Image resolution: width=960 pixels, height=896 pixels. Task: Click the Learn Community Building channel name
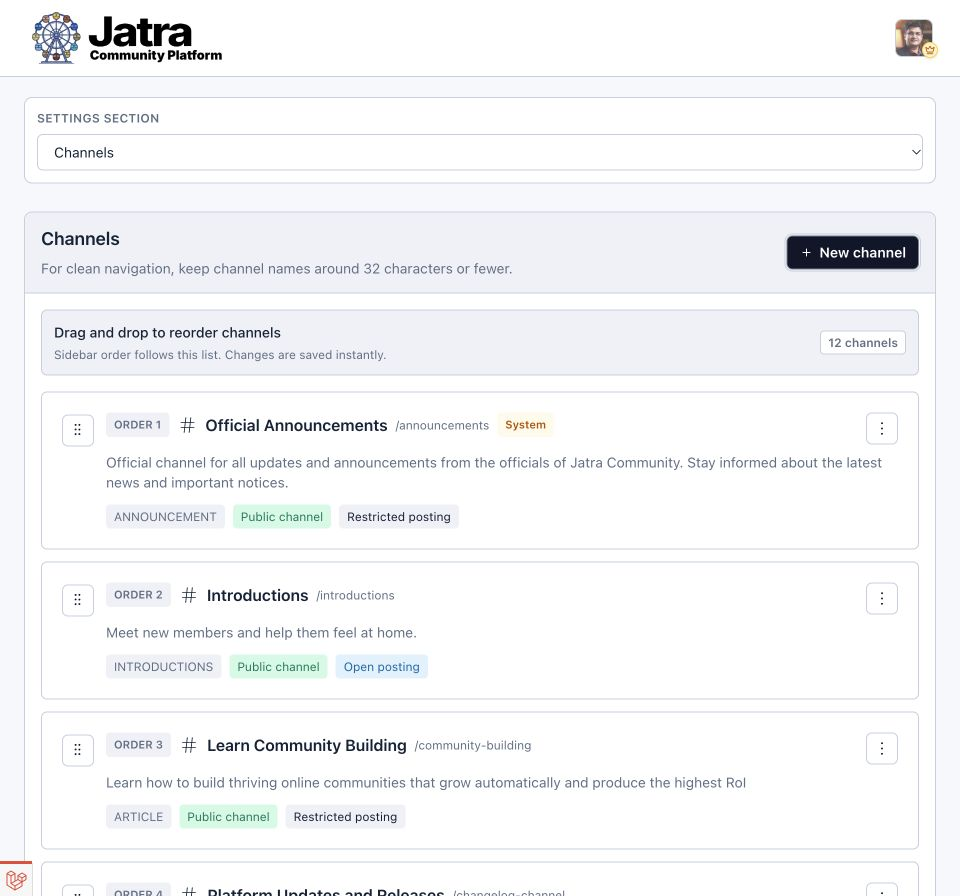[x=307, y=745]
